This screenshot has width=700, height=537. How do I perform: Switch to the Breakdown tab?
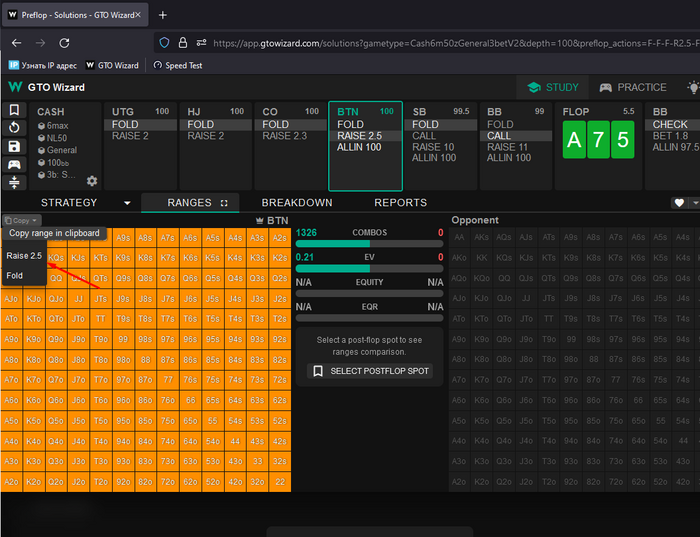pyautogui.click(x=297, y=203)
